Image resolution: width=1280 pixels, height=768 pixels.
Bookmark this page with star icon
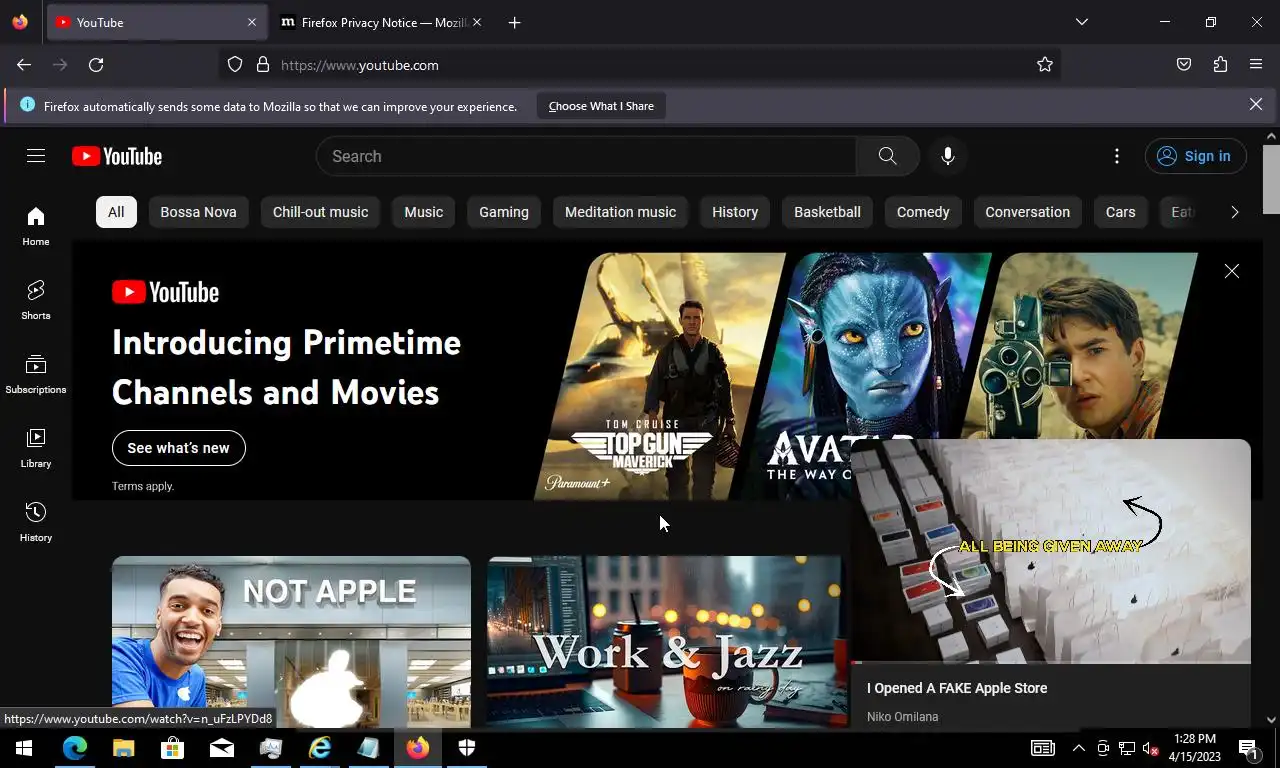pyautogui.click(x=1045, y=65)
